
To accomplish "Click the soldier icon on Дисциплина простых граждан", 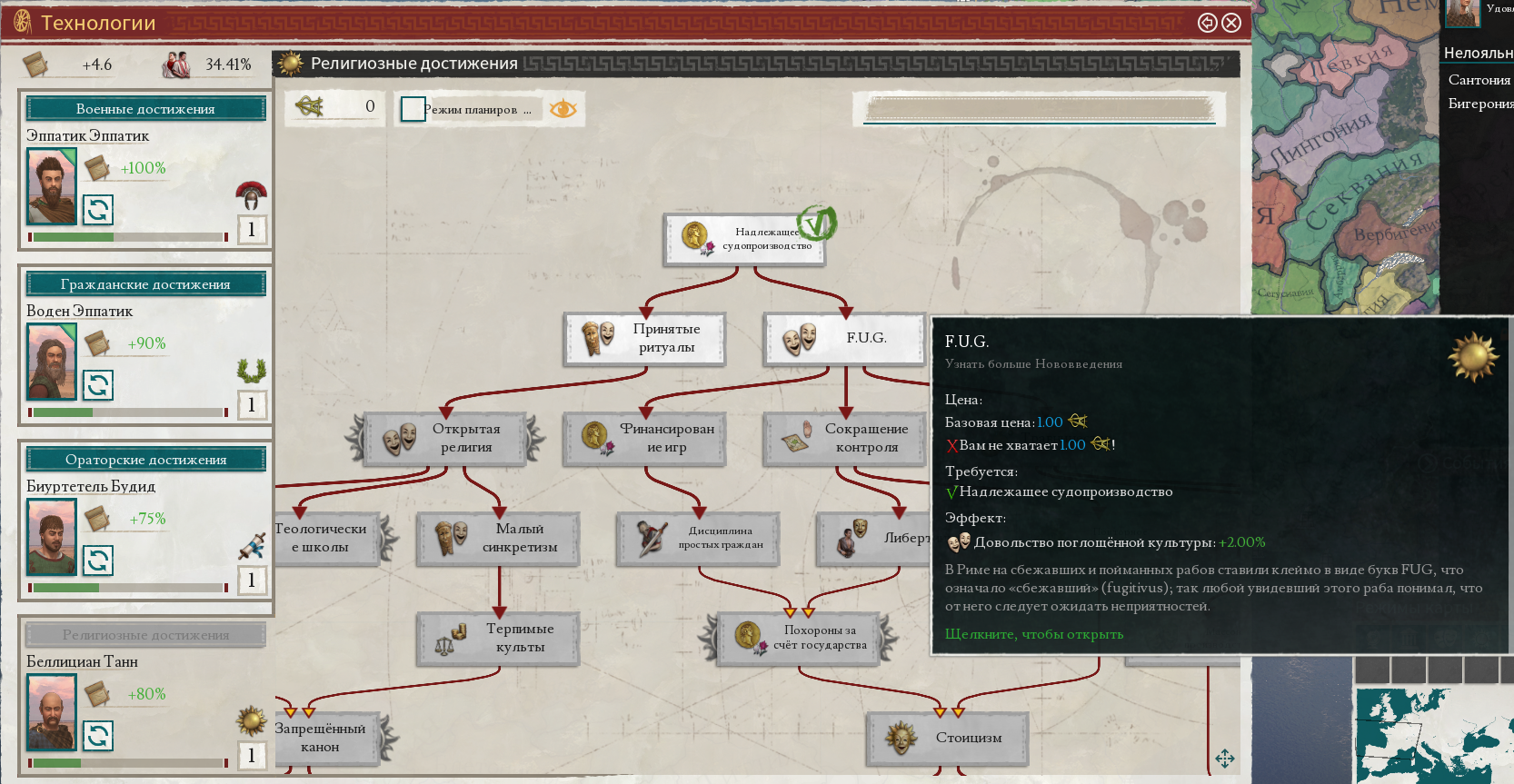I will coord(652,538).
